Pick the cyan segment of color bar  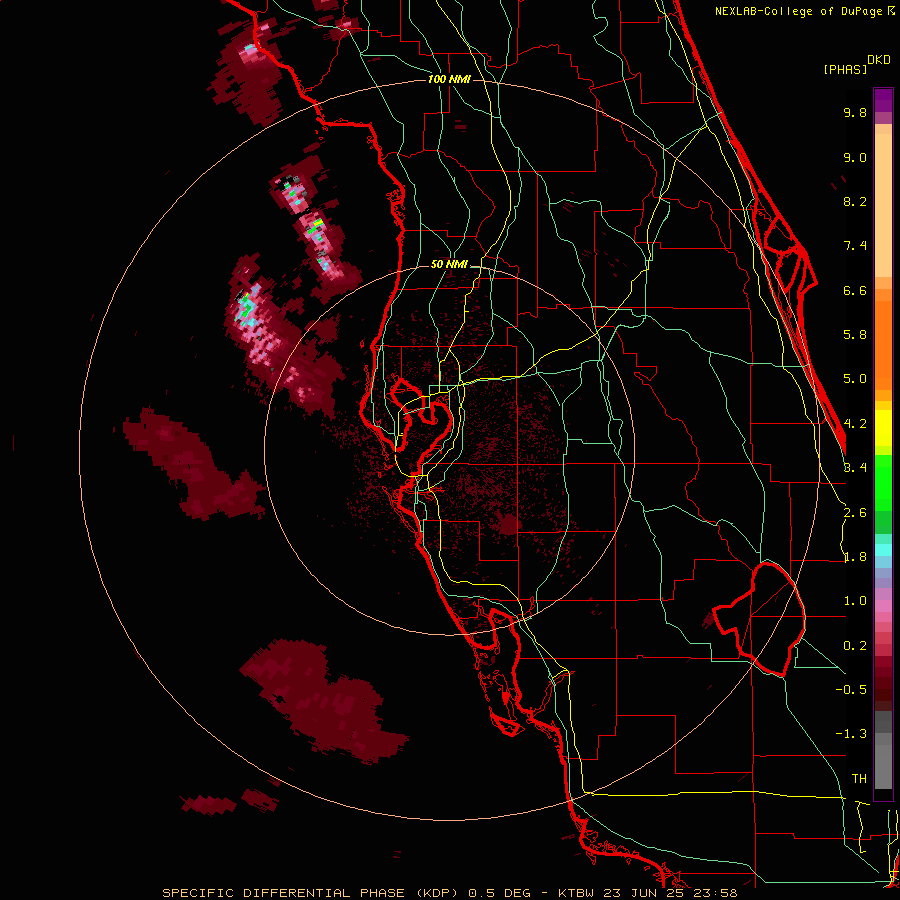pos(883,550)
